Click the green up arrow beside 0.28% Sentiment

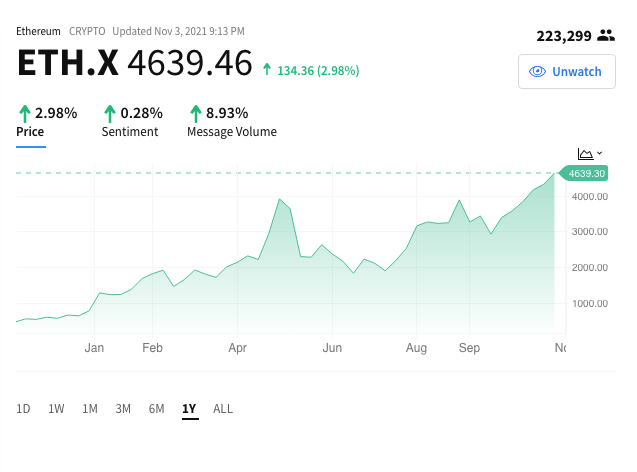coord(110,113)
